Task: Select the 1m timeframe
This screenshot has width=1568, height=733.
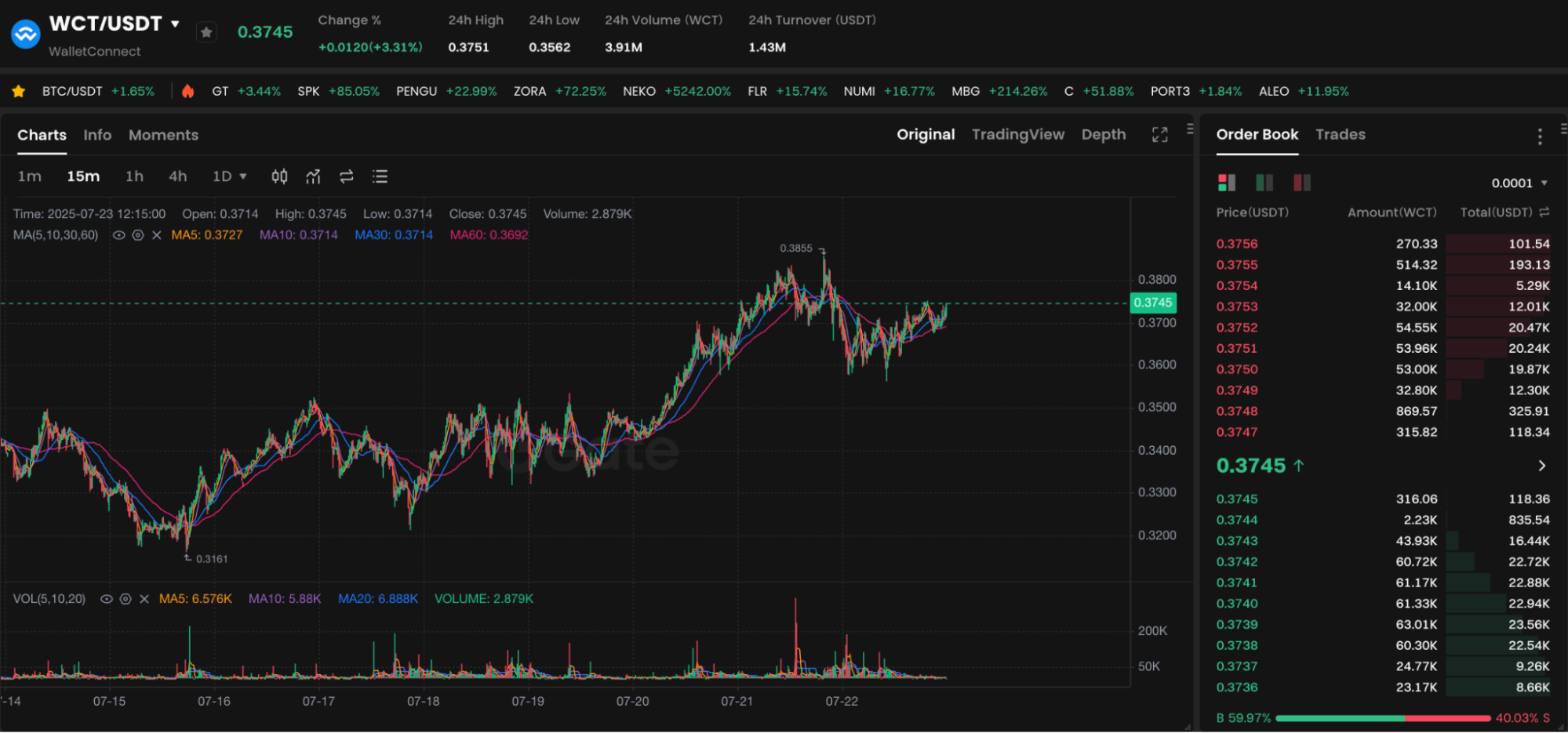Action: 30,176
